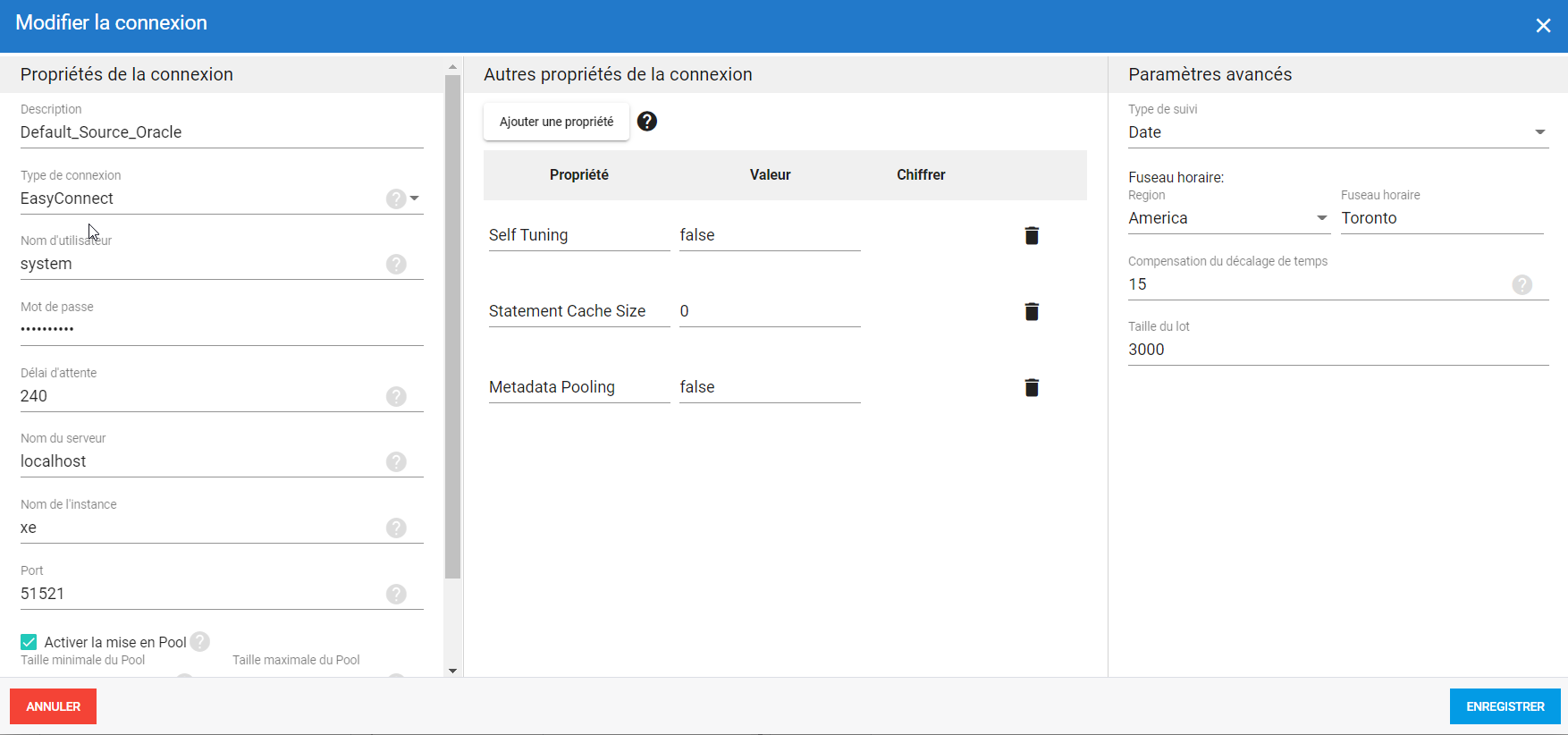Viewport: 1568px width, 735px height.
Task: Click the Chiffrer column header
Action: [x=921, y=175]
